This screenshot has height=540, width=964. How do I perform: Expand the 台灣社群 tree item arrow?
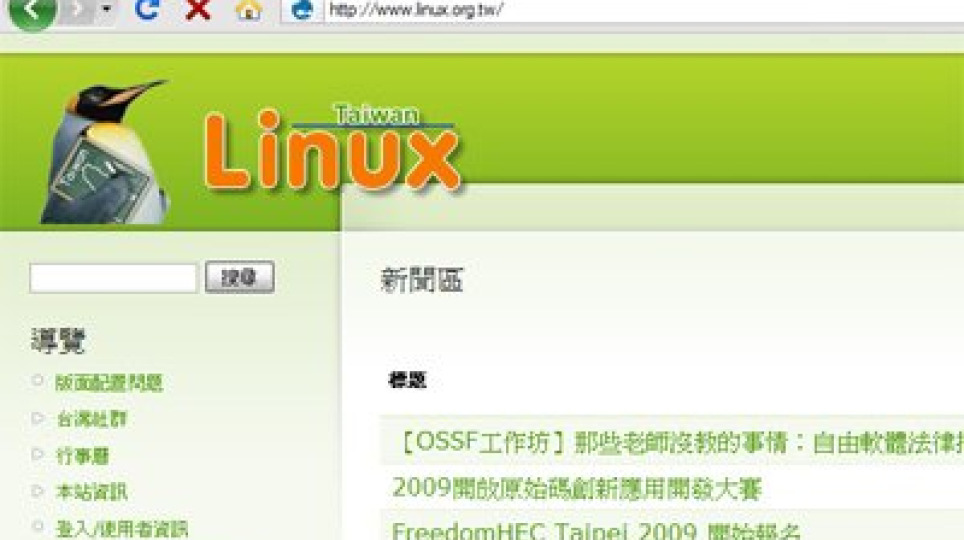[x=38, y=418]
